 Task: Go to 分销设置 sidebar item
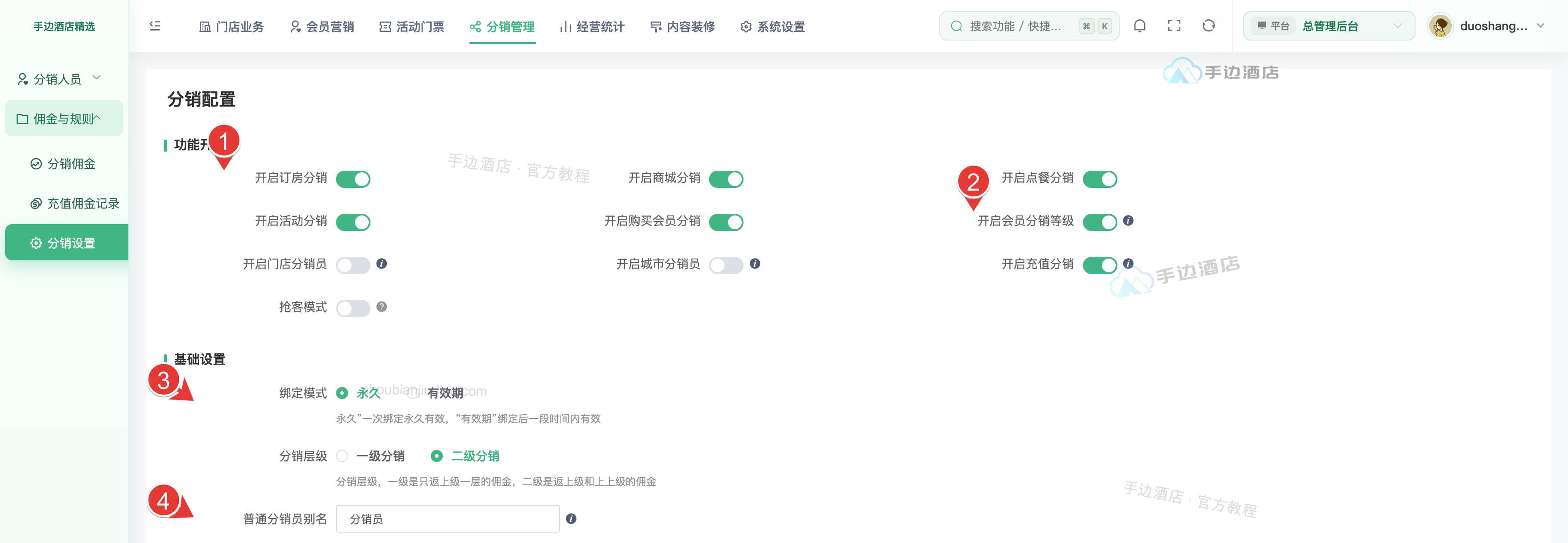(x=67, y=243)
